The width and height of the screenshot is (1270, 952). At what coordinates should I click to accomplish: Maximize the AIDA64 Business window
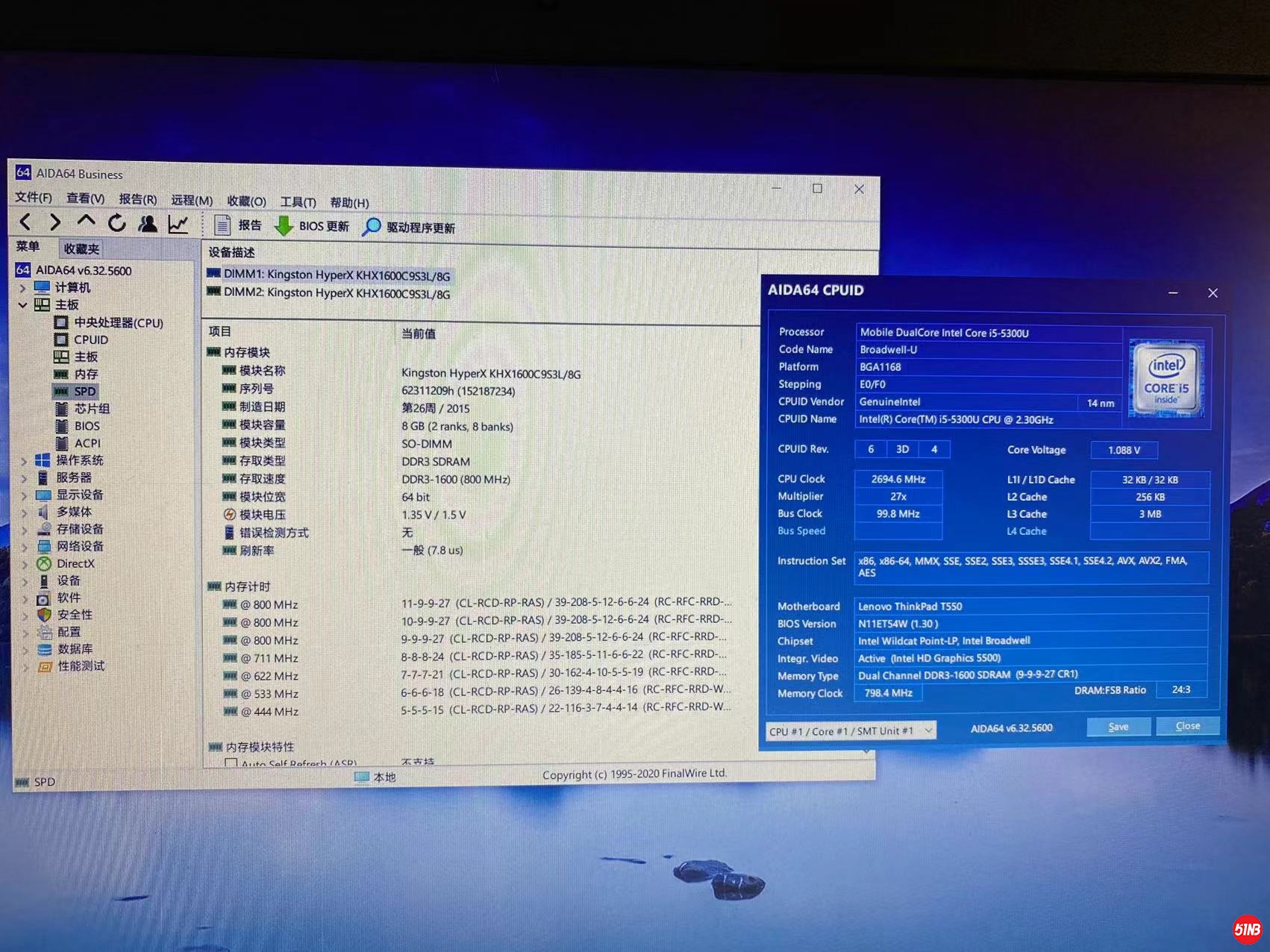pyautogui.click(x=817, y=189)
